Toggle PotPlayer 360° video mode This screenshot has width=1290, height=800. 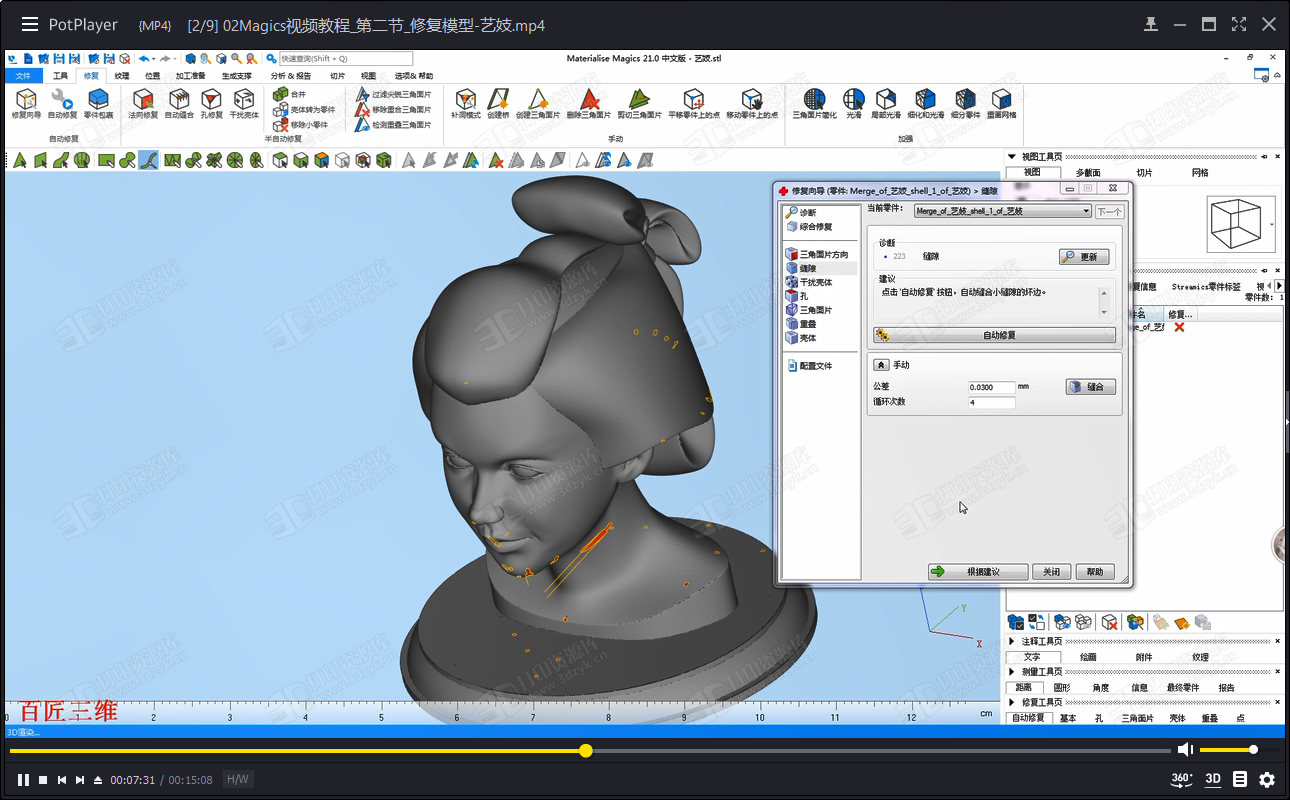1182,779
